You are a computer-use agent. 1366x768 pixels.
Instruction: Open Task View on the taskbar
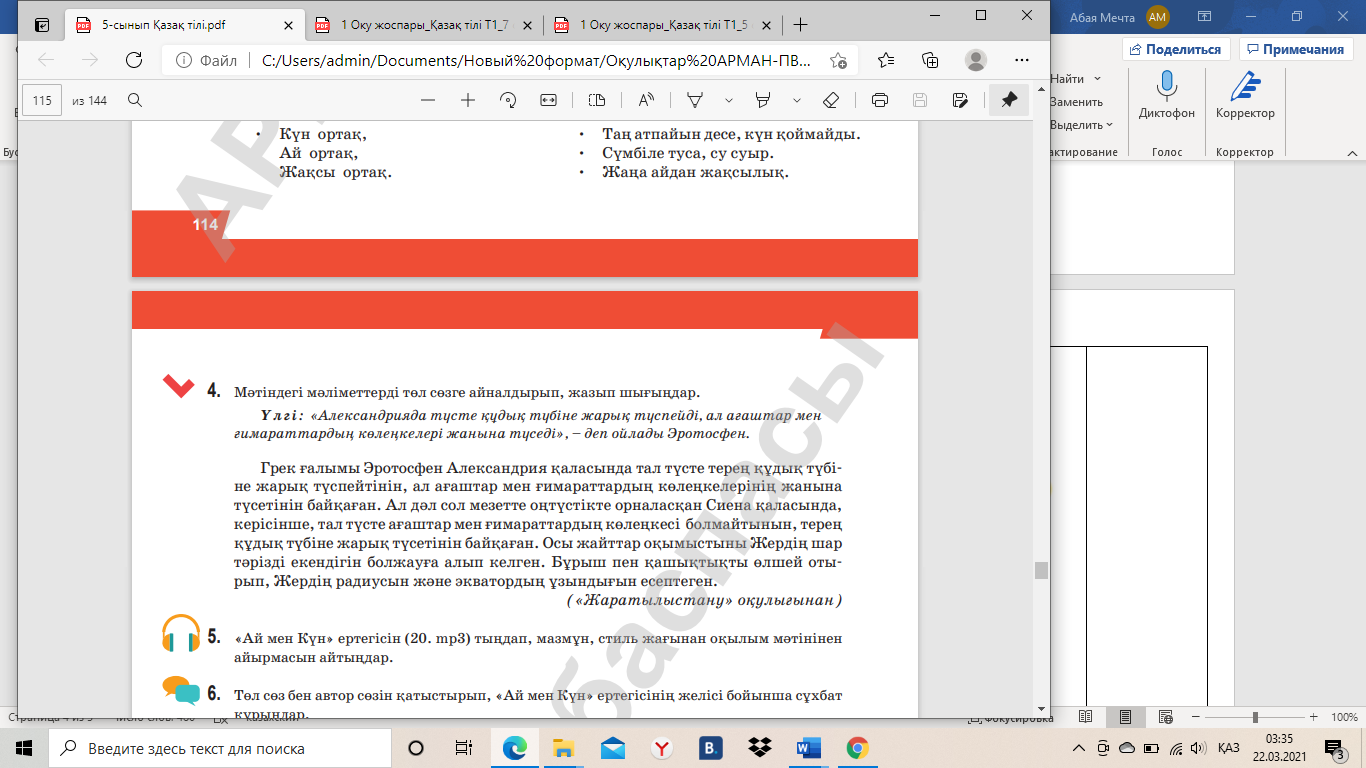463,748
